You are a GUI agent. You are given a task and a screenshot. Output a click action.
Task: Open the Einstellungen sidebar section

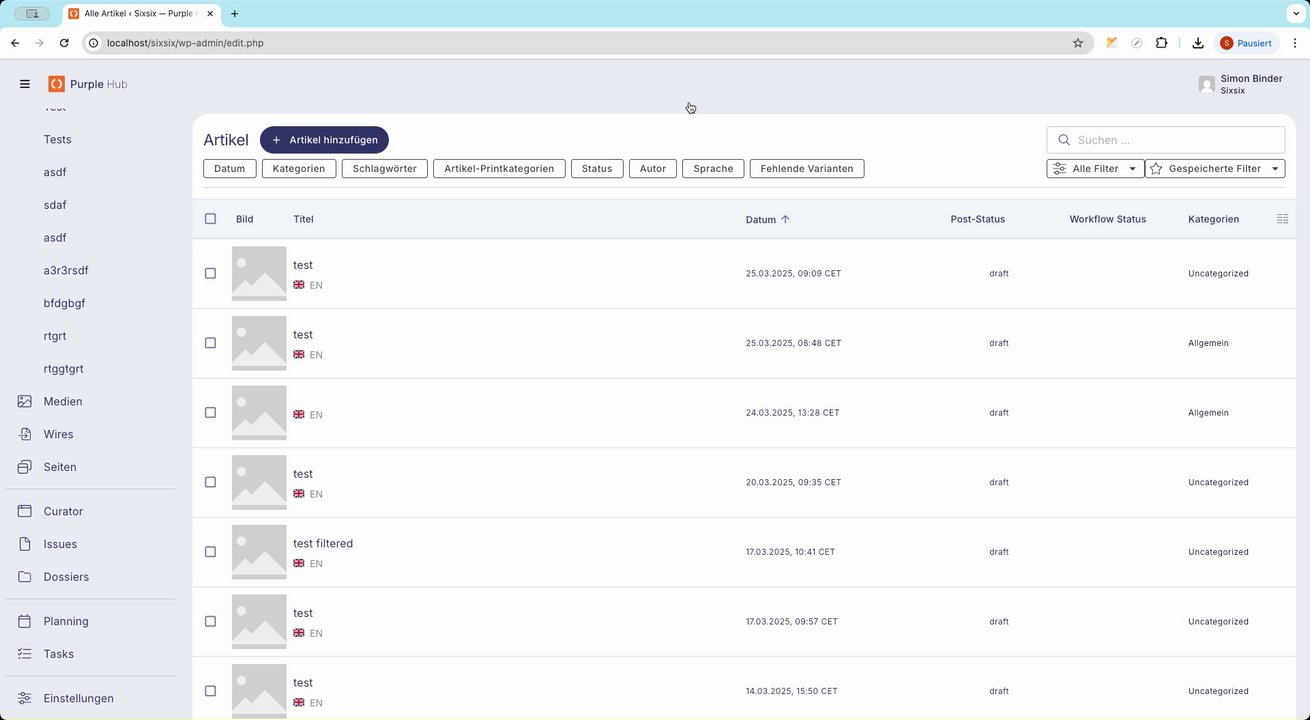78,698
